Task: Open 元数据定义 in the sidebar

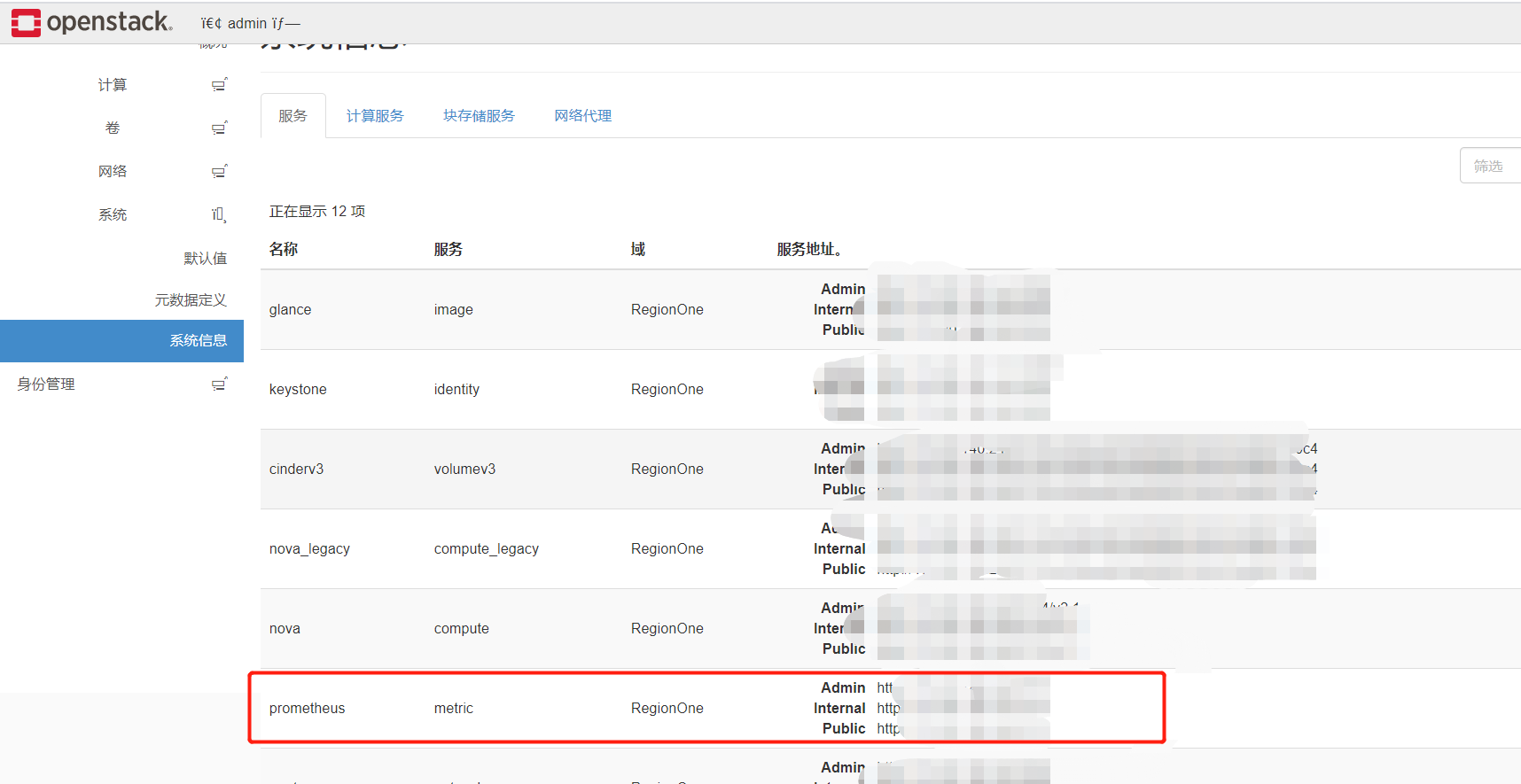Action: coord(191,300)
